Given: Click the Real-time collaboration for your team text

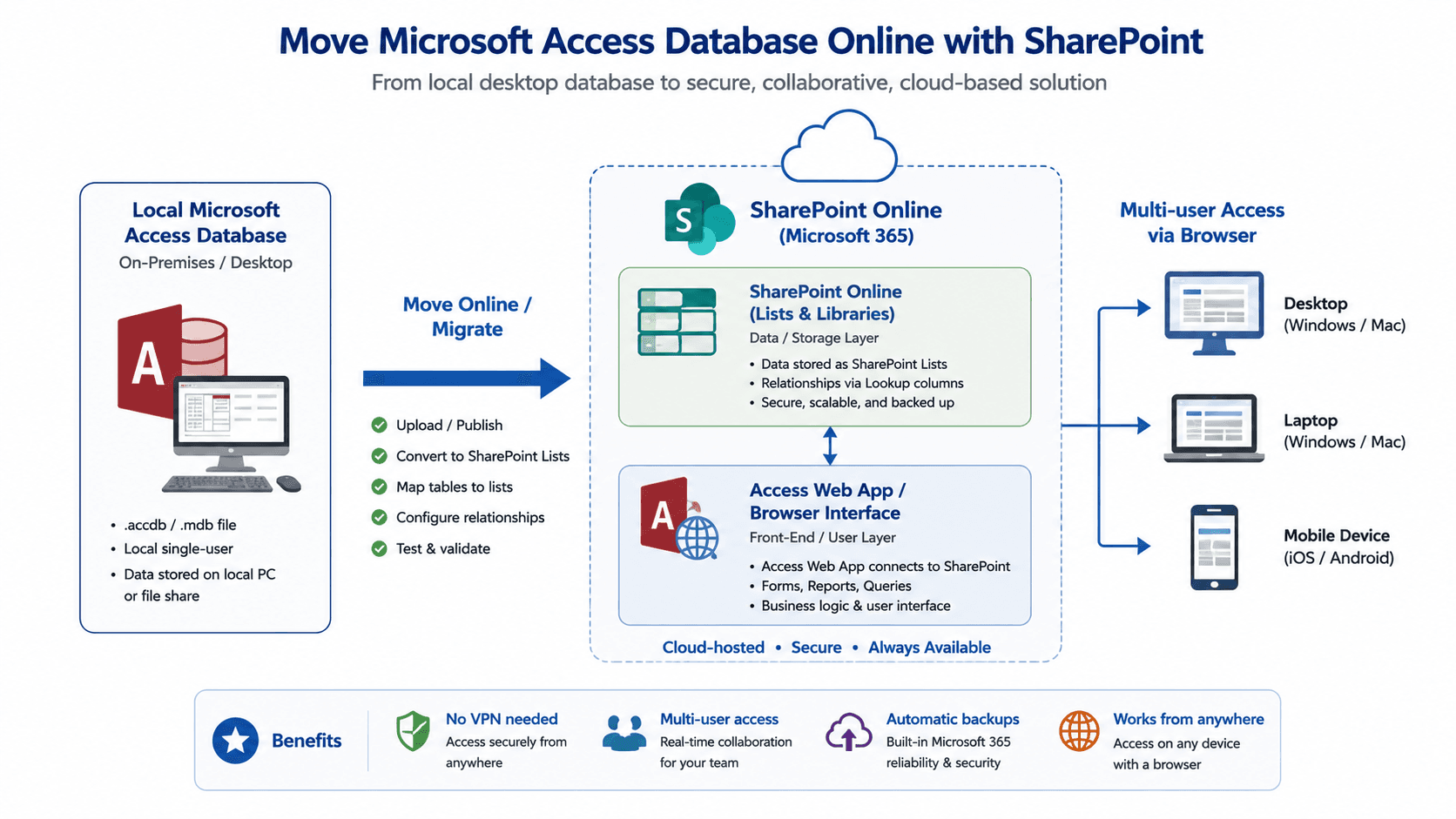Looking at the screenshot, I should (x=726, y=752).
